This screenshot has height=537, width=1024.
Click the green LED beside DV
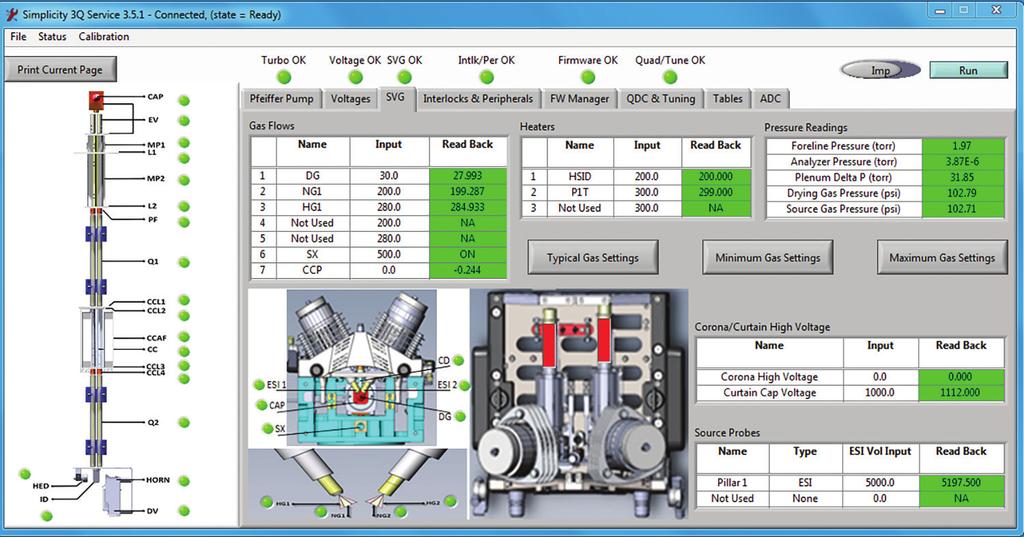click(184, 510)
